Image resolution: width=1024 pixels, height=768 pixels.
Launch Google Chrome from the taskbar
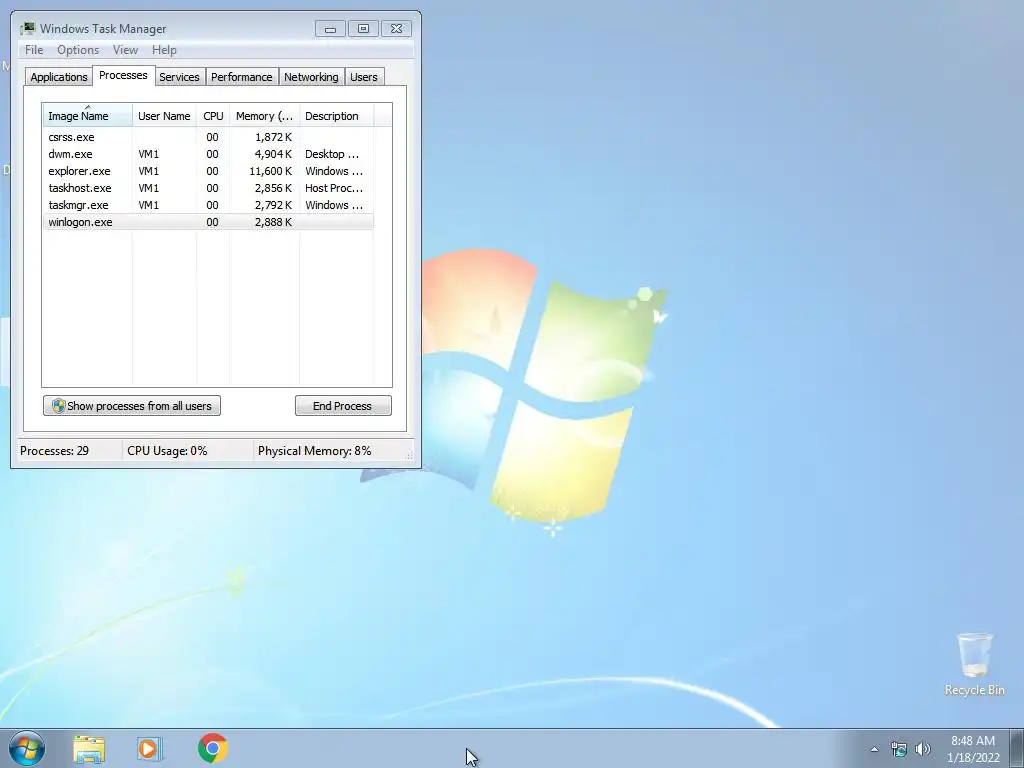[213, 748]
